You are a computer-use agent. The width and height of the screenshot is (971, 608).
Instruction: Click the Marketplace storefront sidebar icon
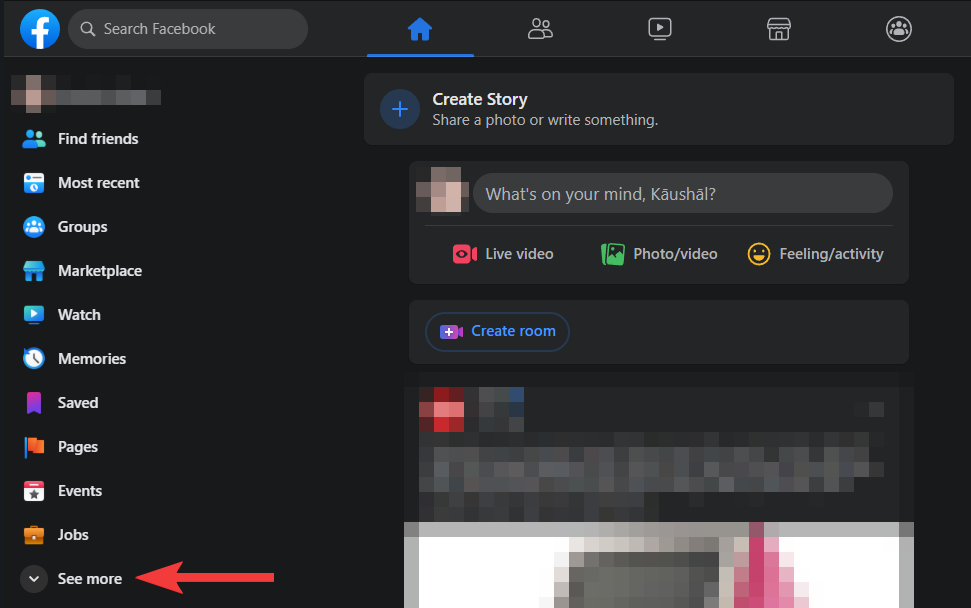34,271
